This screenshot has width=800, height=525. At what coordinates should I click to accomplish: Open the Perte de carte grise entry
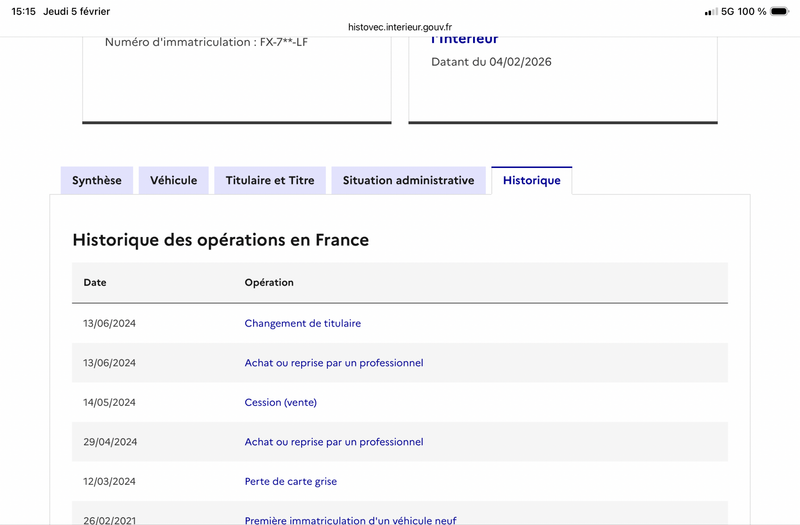[291, 481]
